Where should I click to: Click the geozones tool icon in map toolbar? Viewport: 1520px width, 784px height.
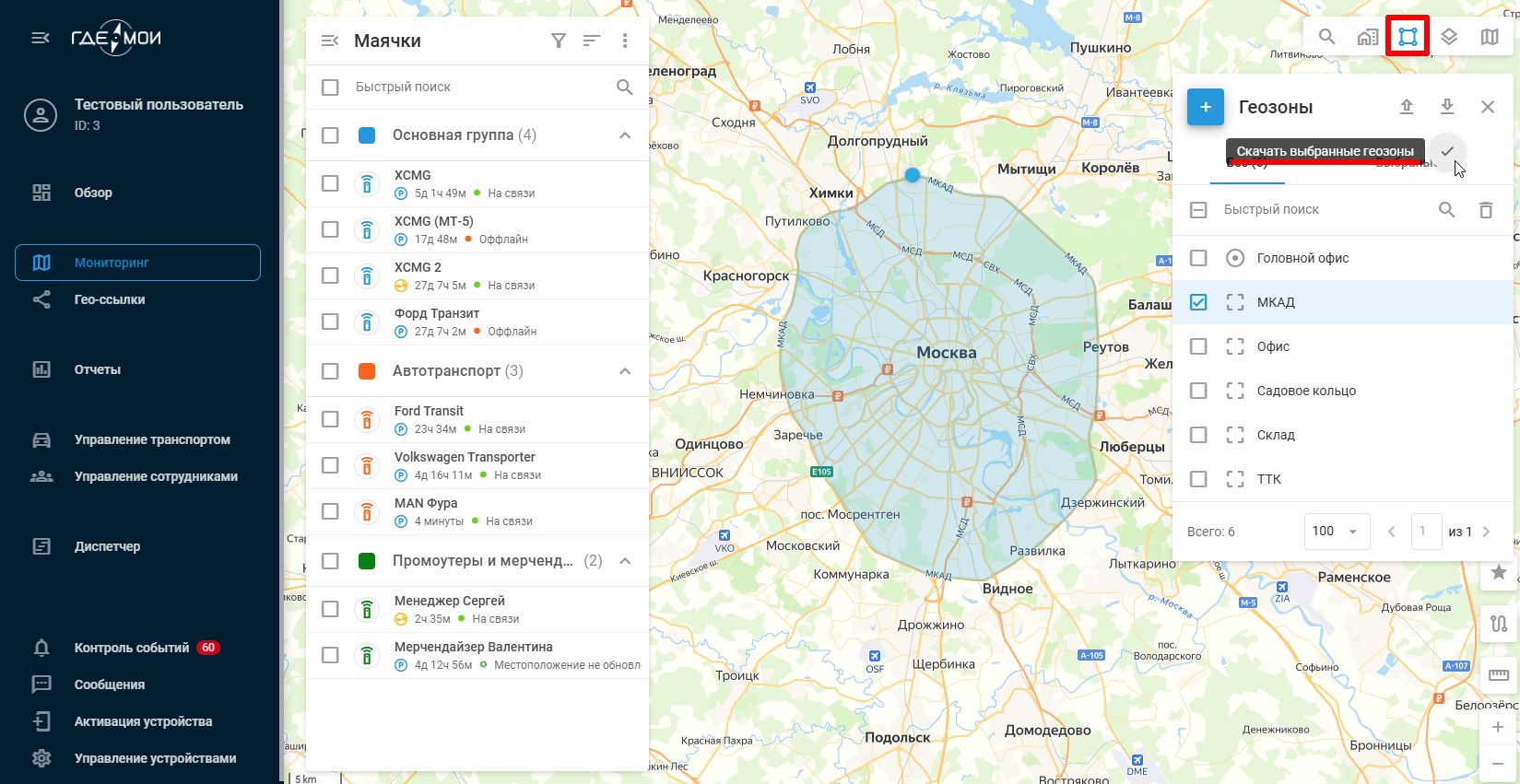[1408, 37]
